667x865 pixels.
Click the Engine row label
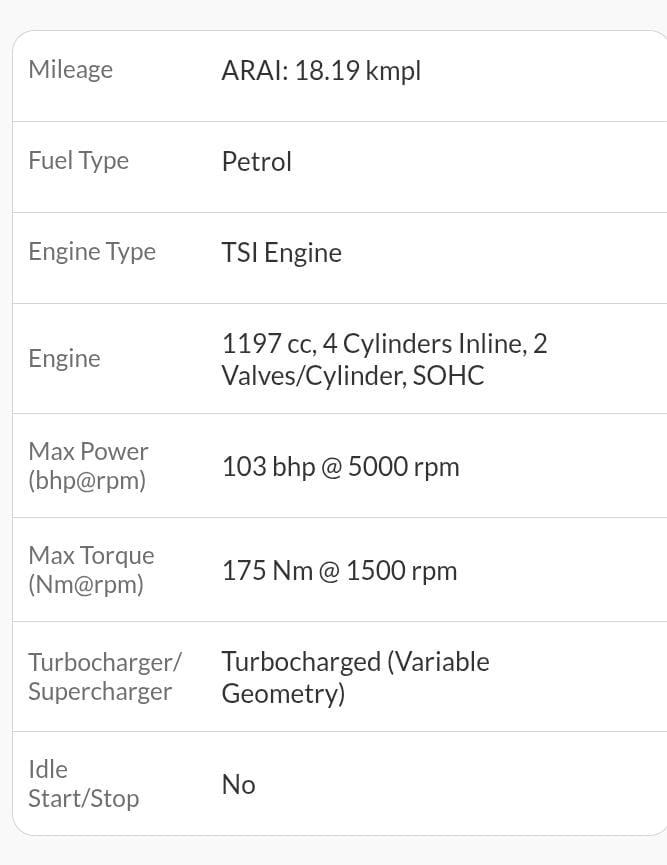[64, 359]
